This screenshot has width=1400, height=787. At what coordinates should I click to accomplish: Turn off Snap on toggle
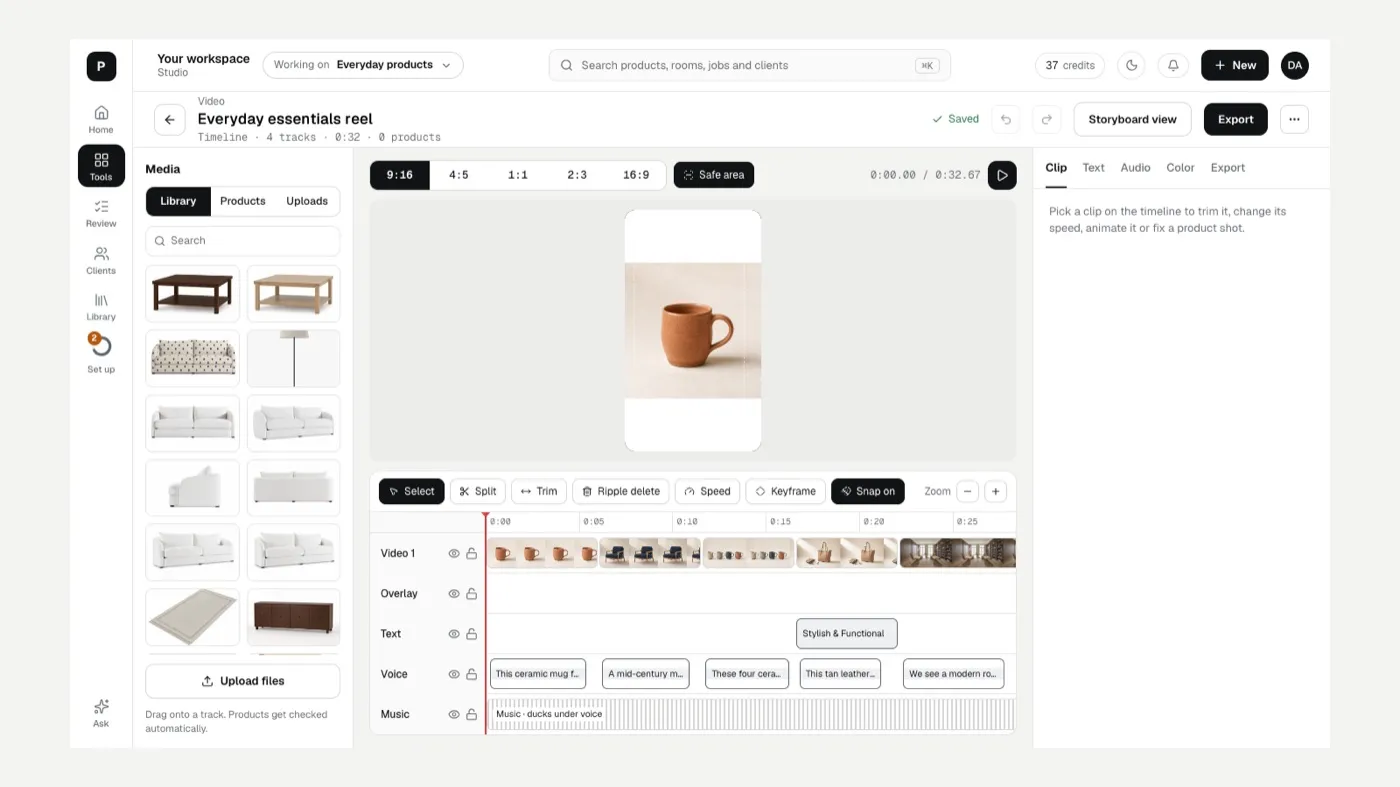click(x=868, y=491)
